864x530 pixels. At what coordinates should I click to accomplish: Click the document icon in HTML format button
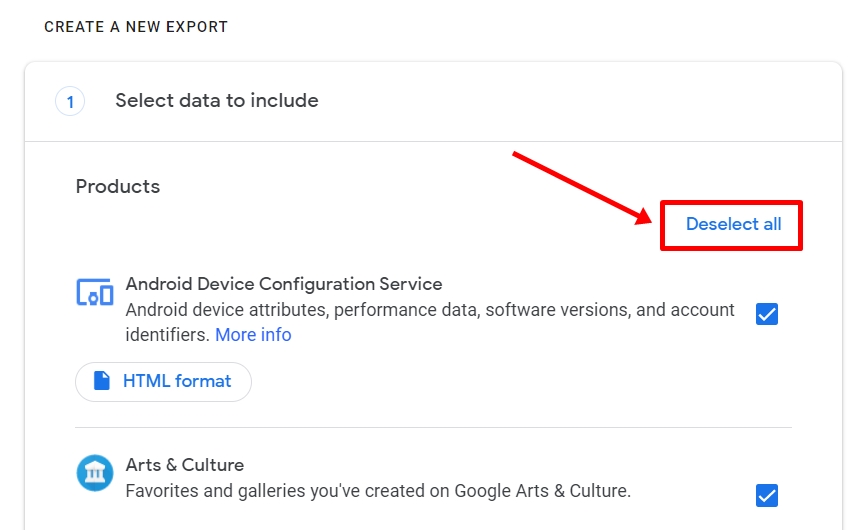pyautogui.click(x=101, y=381)
